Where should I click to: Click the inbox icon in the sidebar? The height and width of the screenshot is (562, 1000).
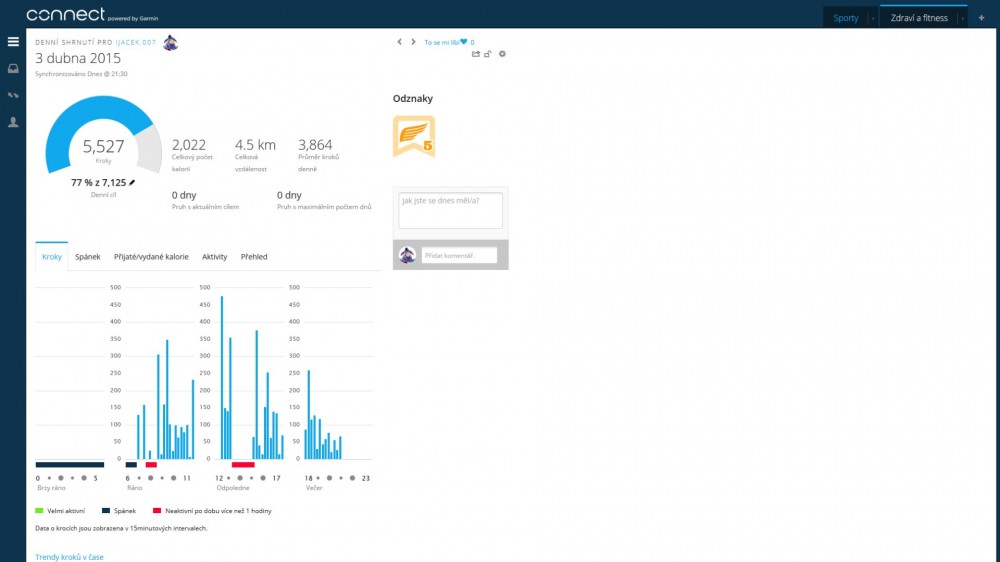pos(13,69)
